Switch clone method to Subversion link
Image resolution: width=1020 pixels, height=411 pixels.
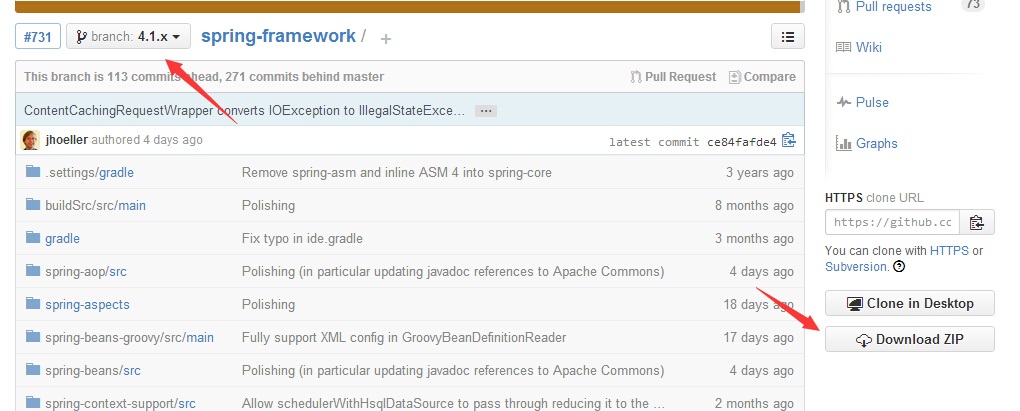[855, 267]
